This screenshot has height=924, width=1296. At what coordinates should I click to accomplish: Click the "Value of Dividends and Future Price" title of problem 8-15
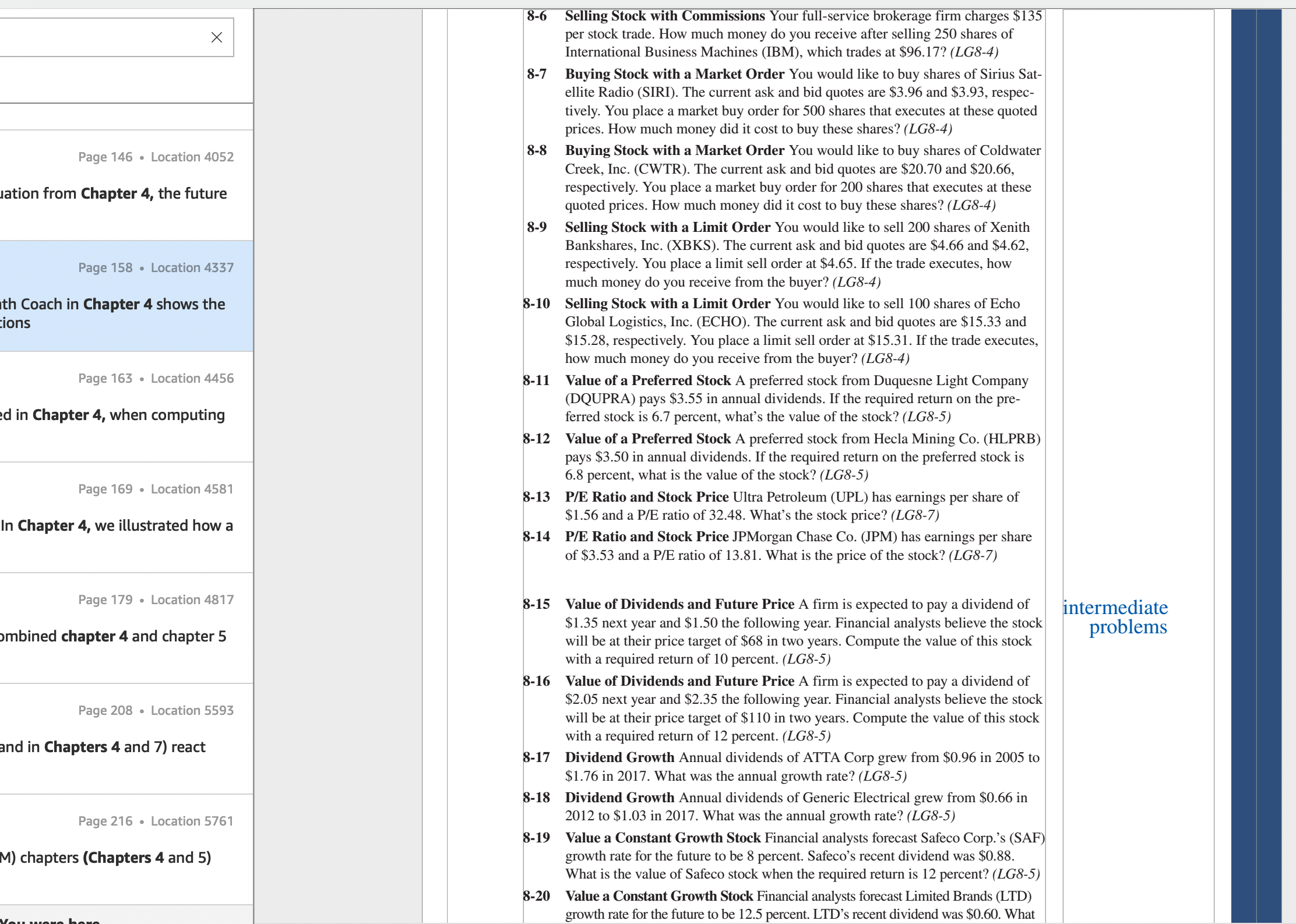coord(679,604)
